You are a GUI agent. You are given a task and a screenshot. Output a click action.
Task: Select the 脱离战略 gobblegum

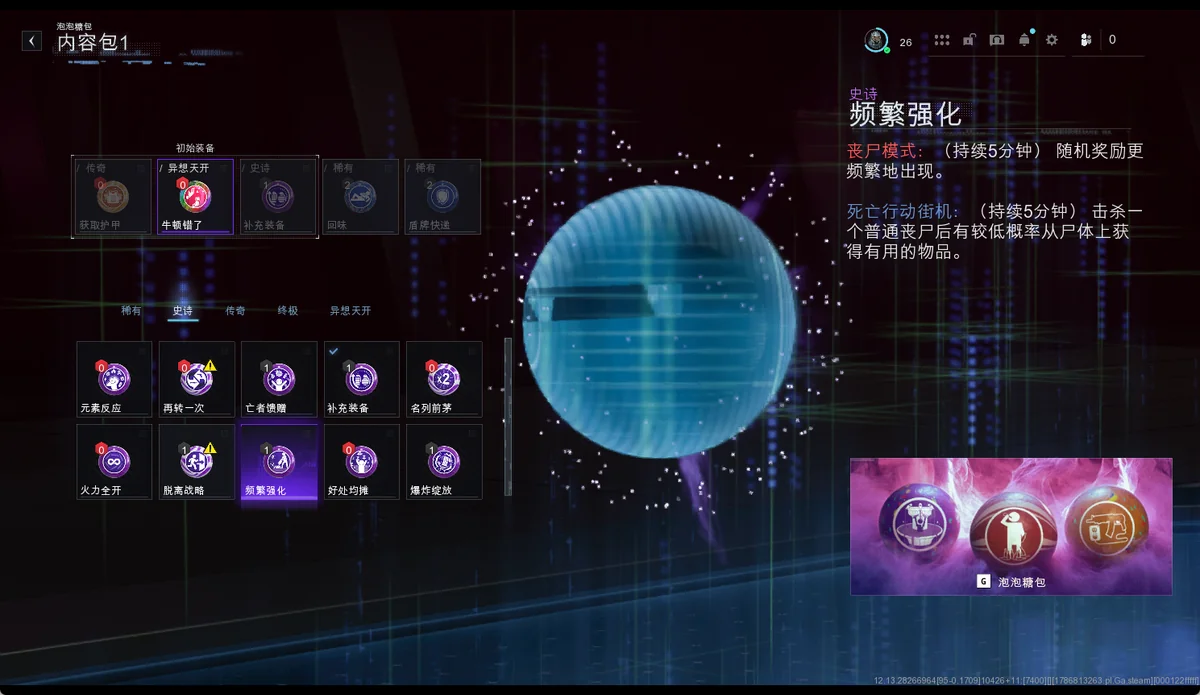click(x=197, y=462)
